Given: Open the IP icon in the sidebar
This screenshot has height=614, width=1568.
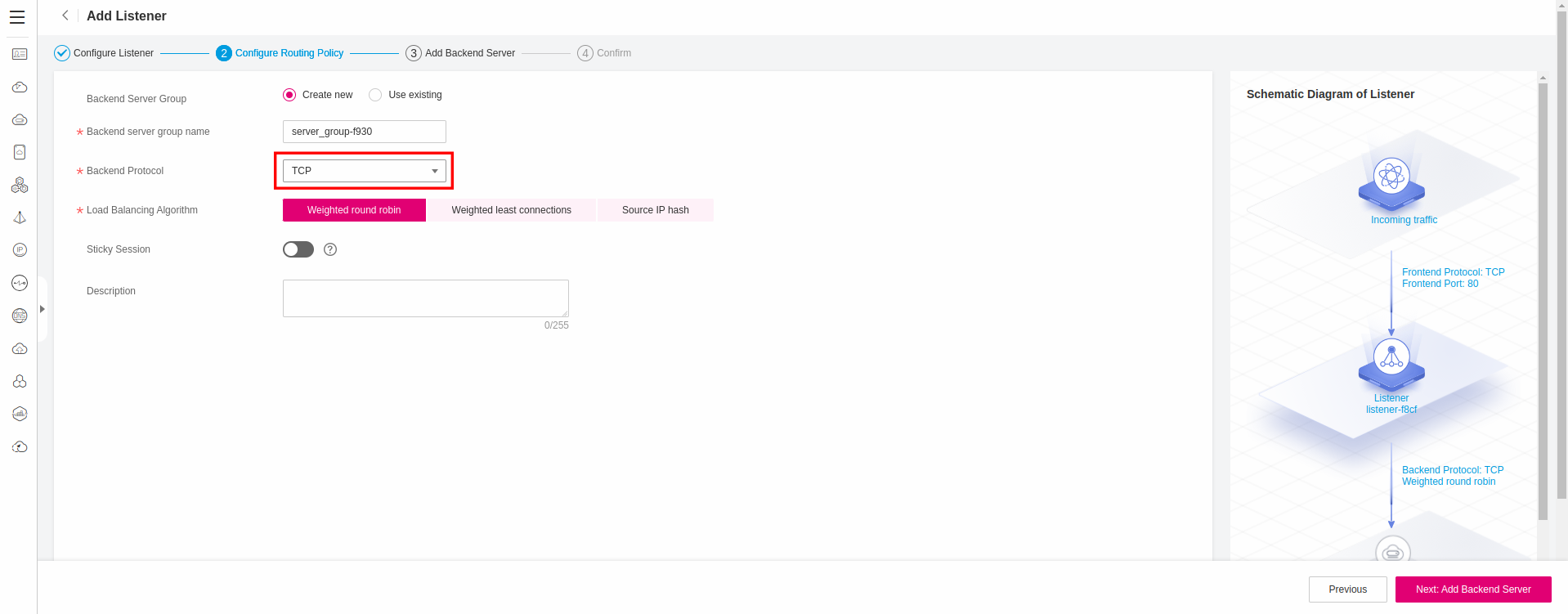Looking at the screenshot, I should click(x=20, y=250).
